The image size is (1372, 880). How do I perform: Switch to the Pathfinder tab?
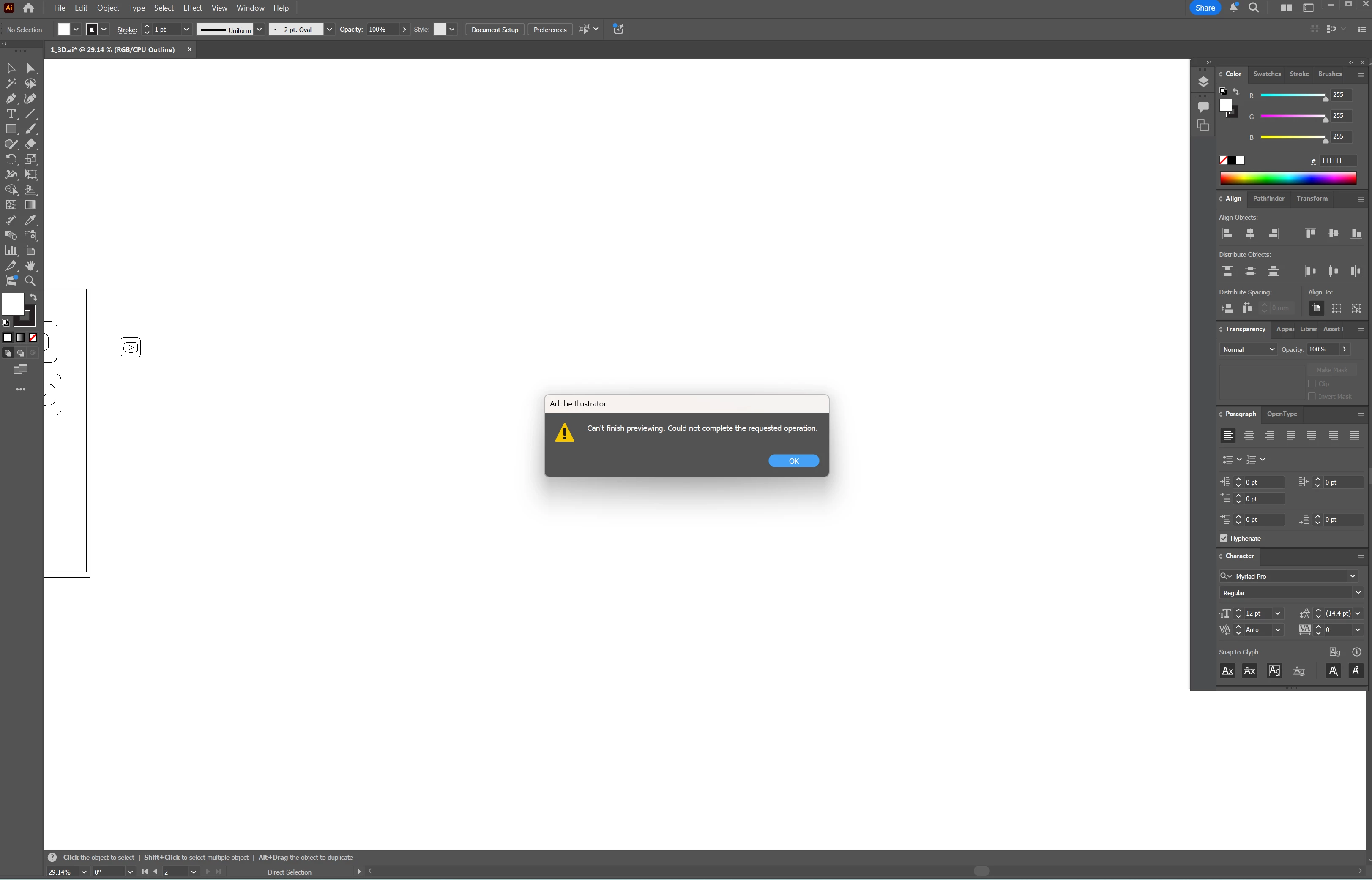click(1268, 199)
